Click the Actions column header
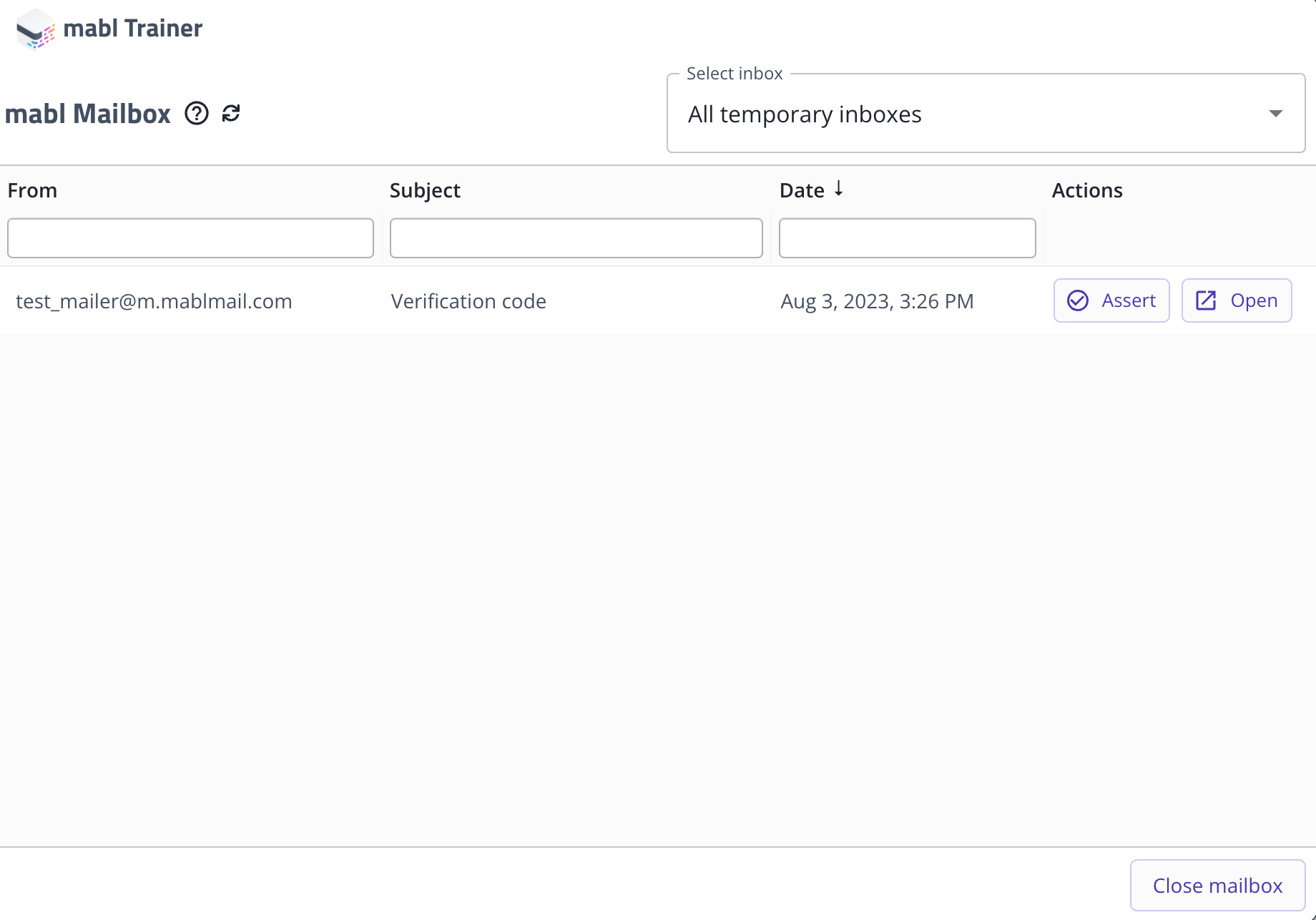This screenshot has width=1316, height=920. click(x=1087, y=190)
